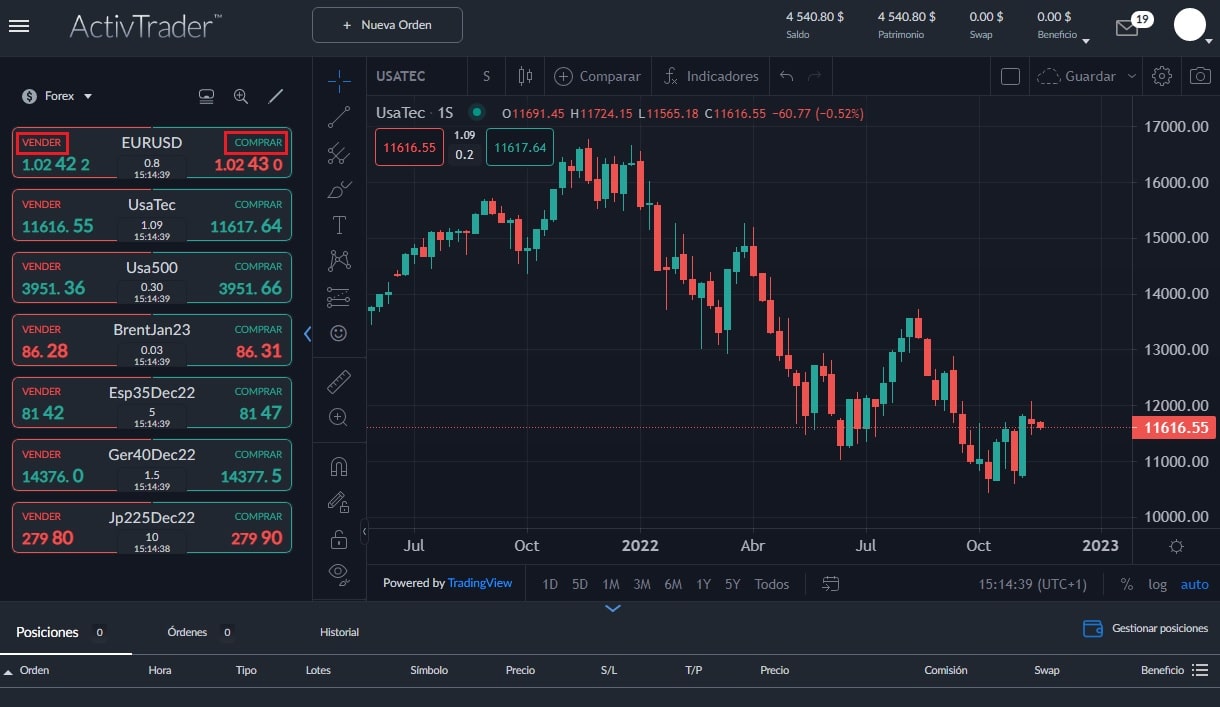Take a chart snapshot with the camera icon
This screenshot has width=1220, height=707.
pos(1199,75)
